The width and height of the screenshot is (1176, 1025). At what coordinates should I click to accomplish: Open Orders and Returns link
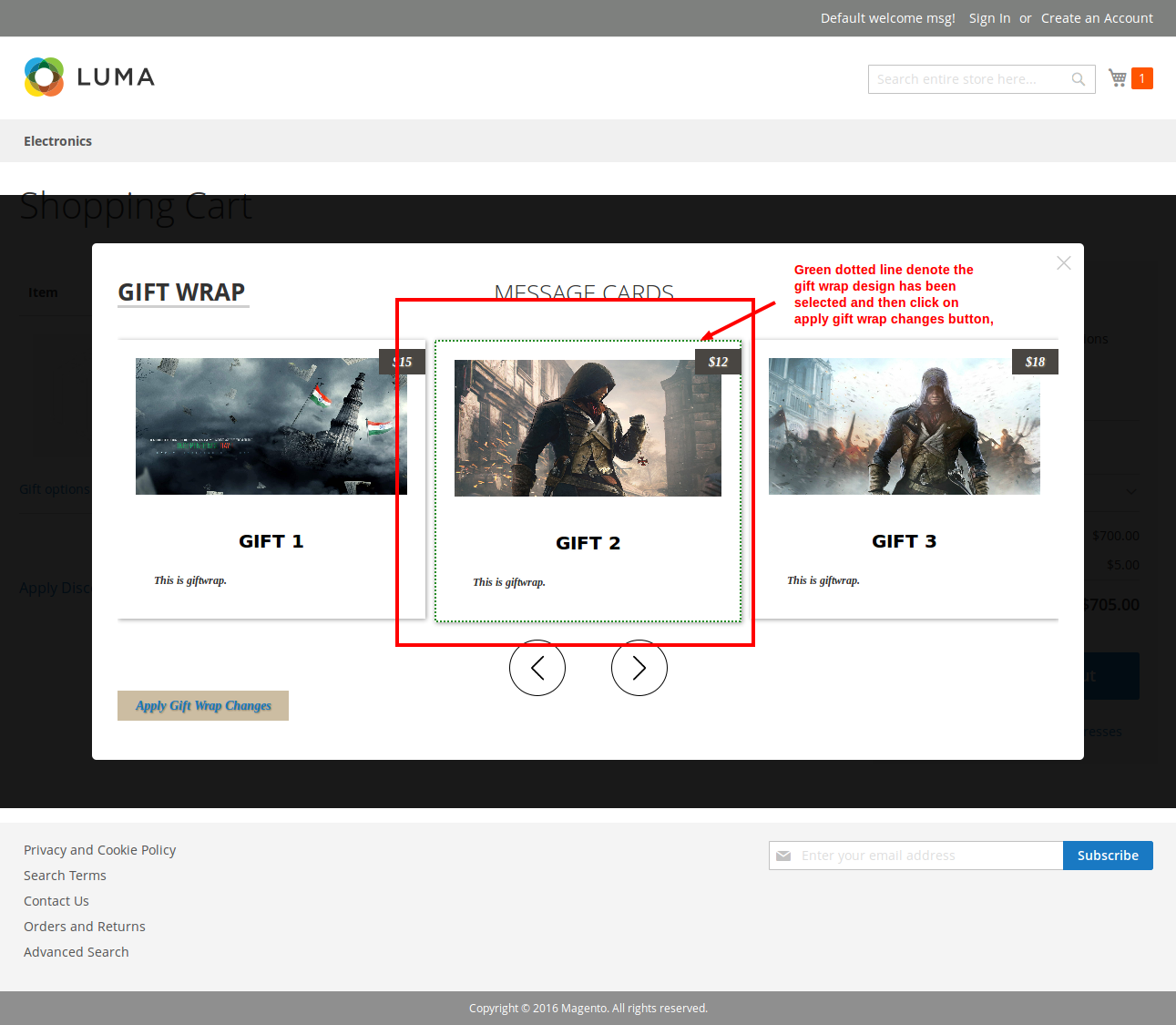[x=85, y=927]
